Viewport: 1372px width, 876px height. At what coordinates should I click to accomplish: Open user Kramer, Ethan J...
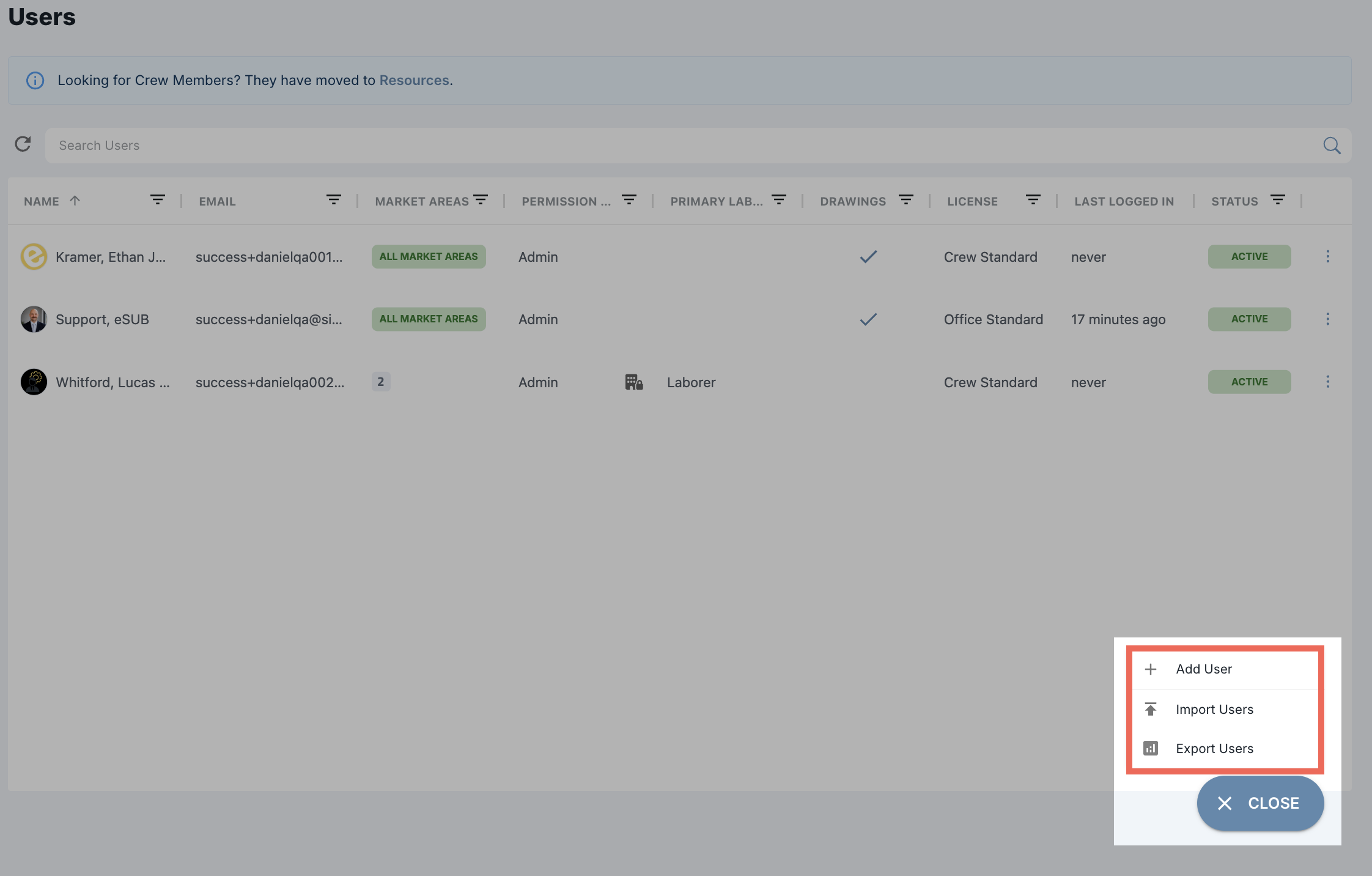click(x=111, y=257)
